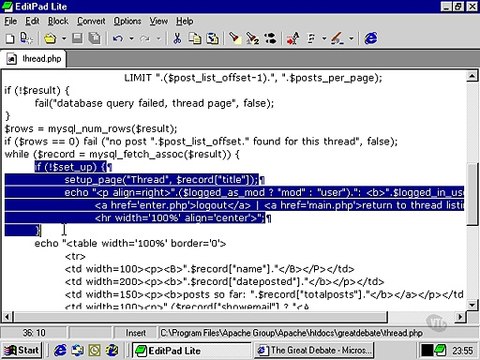Click the 'setup_page("Thread"' selected line
The height and width of the screenshot is (360, 480).
click(161, 180)
